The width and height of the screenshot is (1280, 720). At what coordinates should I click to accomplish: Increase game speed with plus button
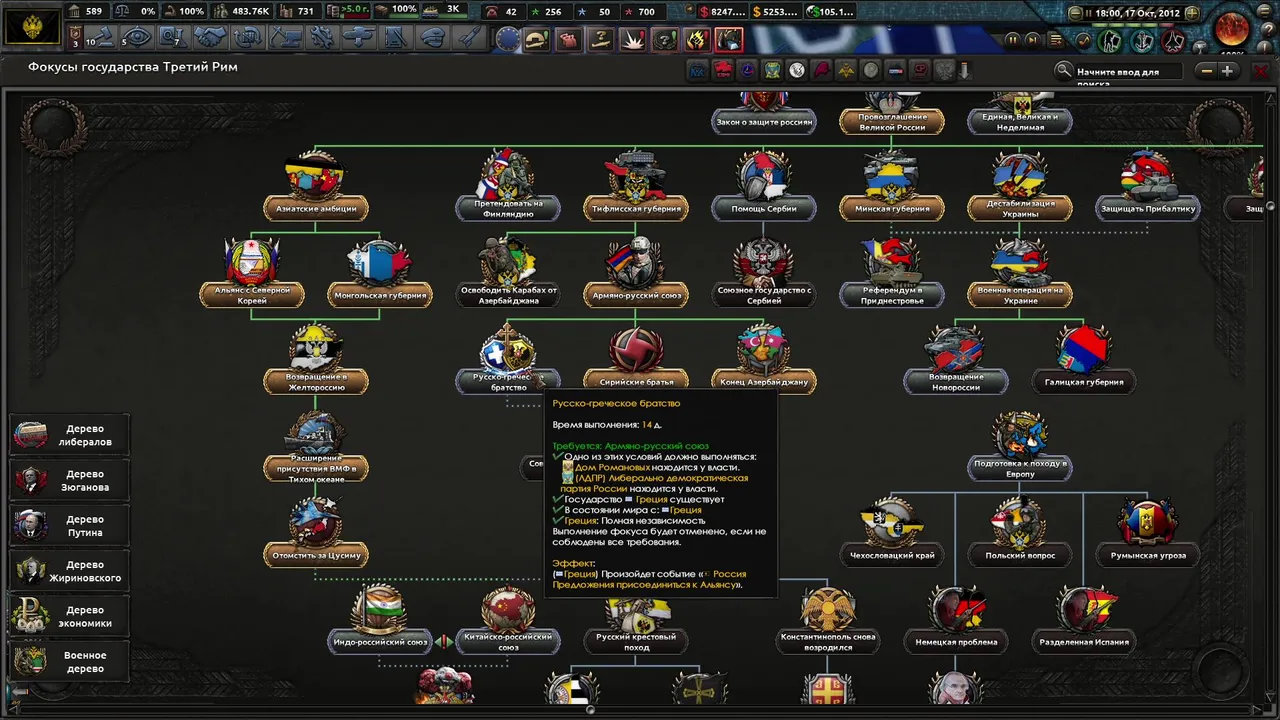pos(1192,13)
